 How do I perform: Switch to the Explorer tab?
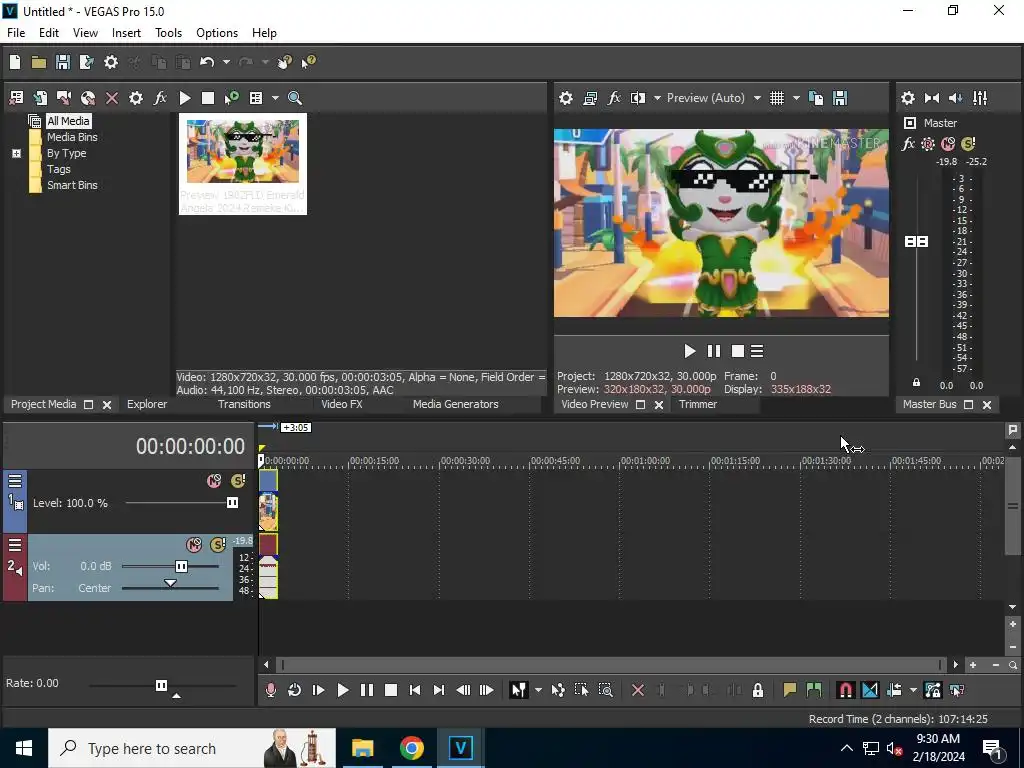click(x=147, y=404)
